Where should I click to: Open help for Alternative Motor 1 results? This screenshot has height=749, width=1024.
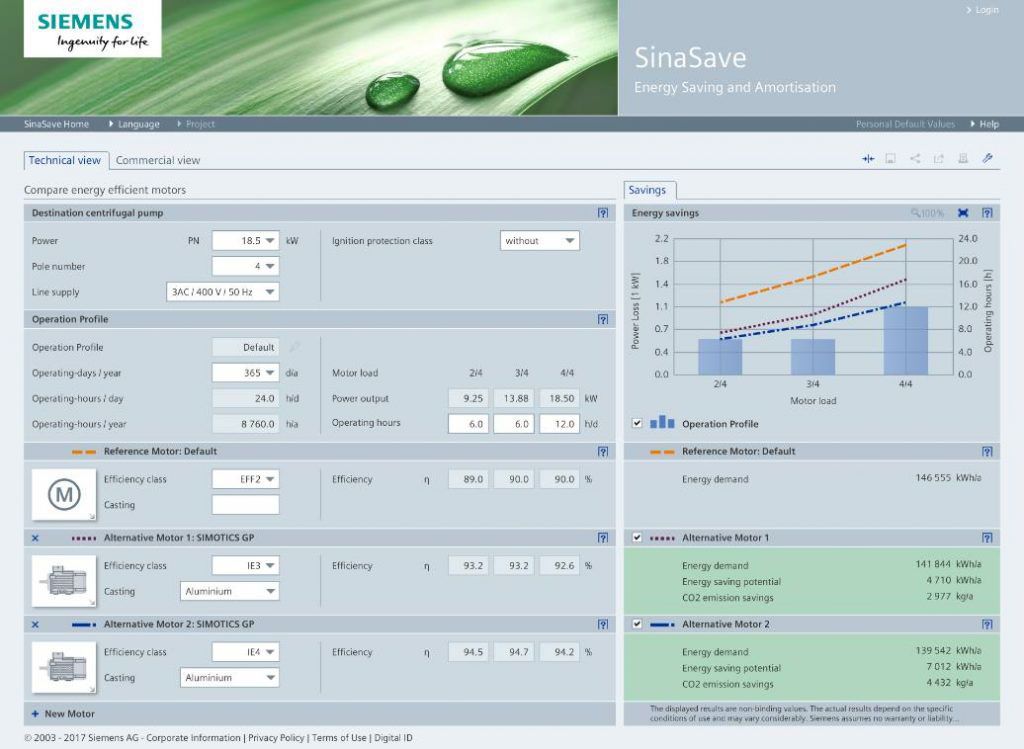(x=987, y=537)
